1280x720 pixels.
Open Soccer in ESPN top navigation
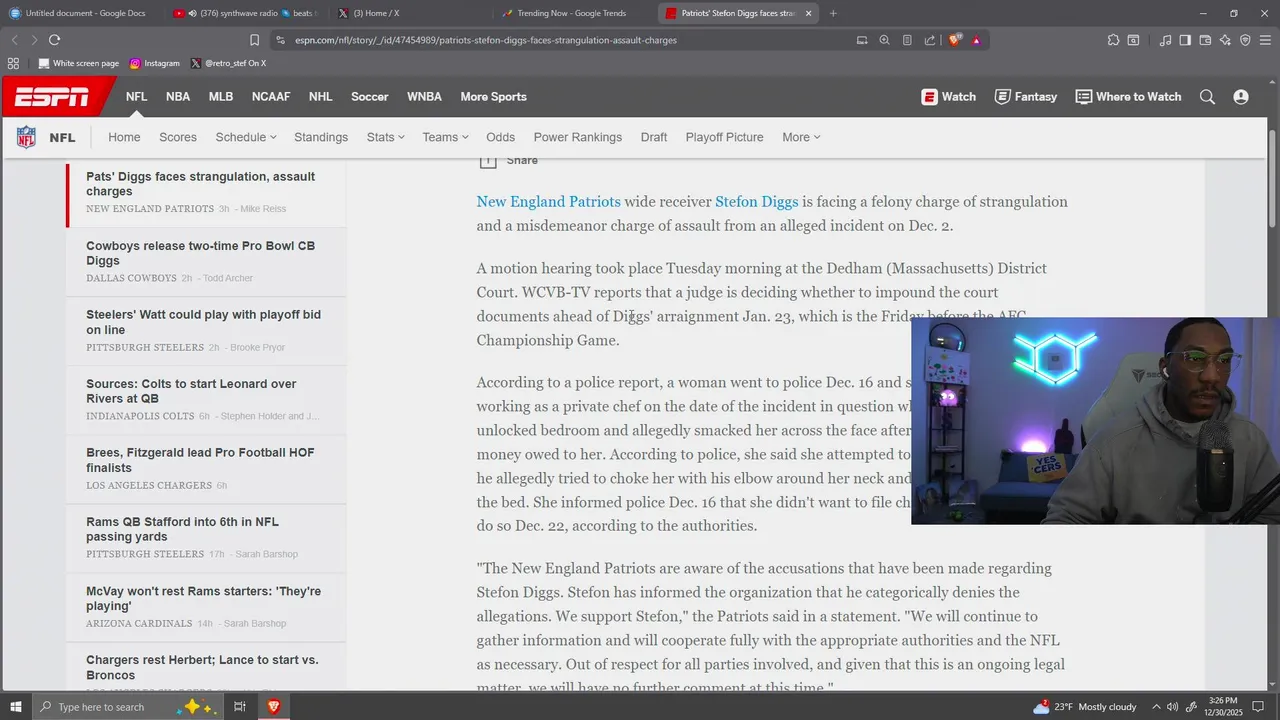coord(369,97)
